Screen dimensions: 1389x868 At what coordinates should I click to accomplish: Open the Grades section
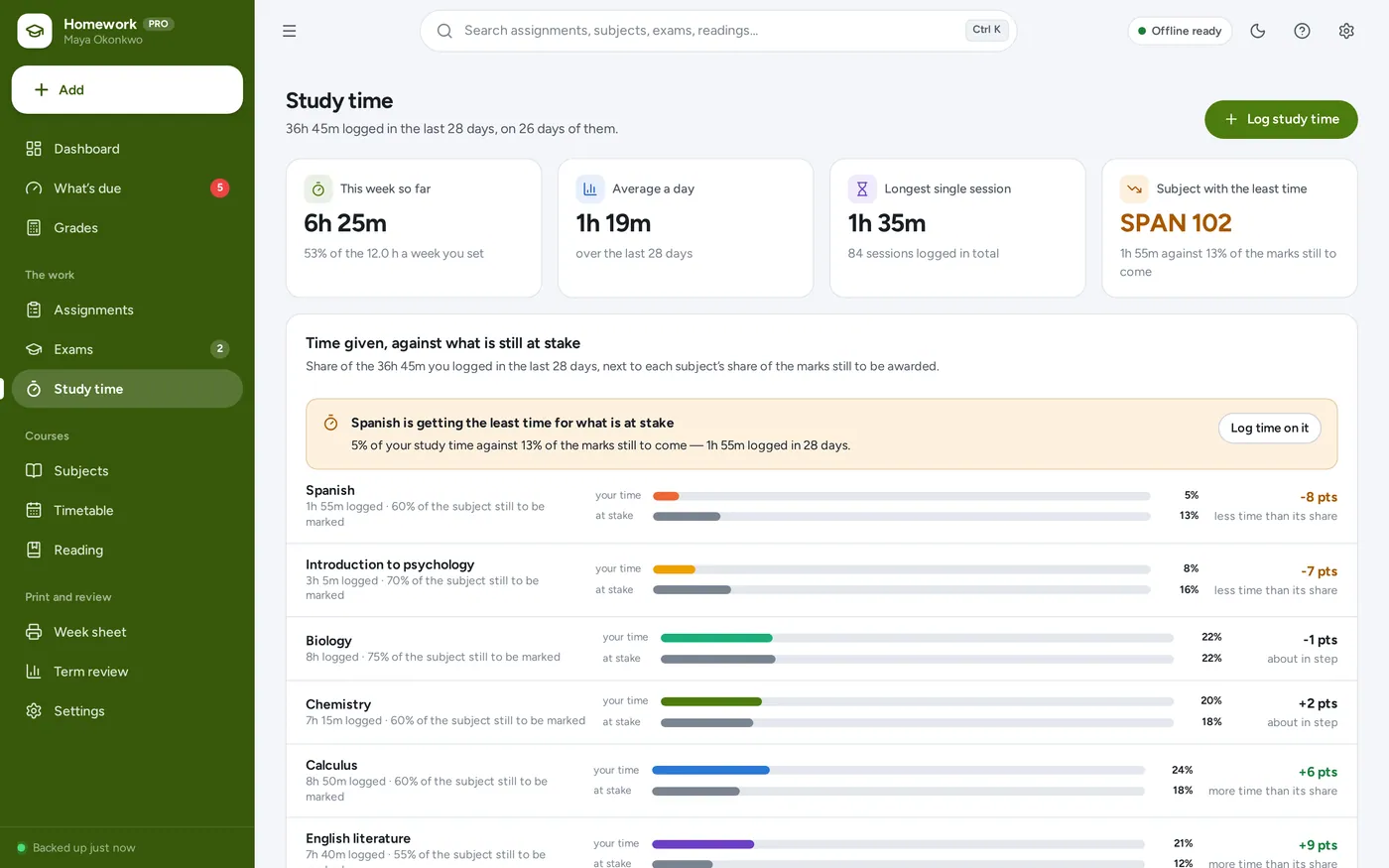[127, 228]
